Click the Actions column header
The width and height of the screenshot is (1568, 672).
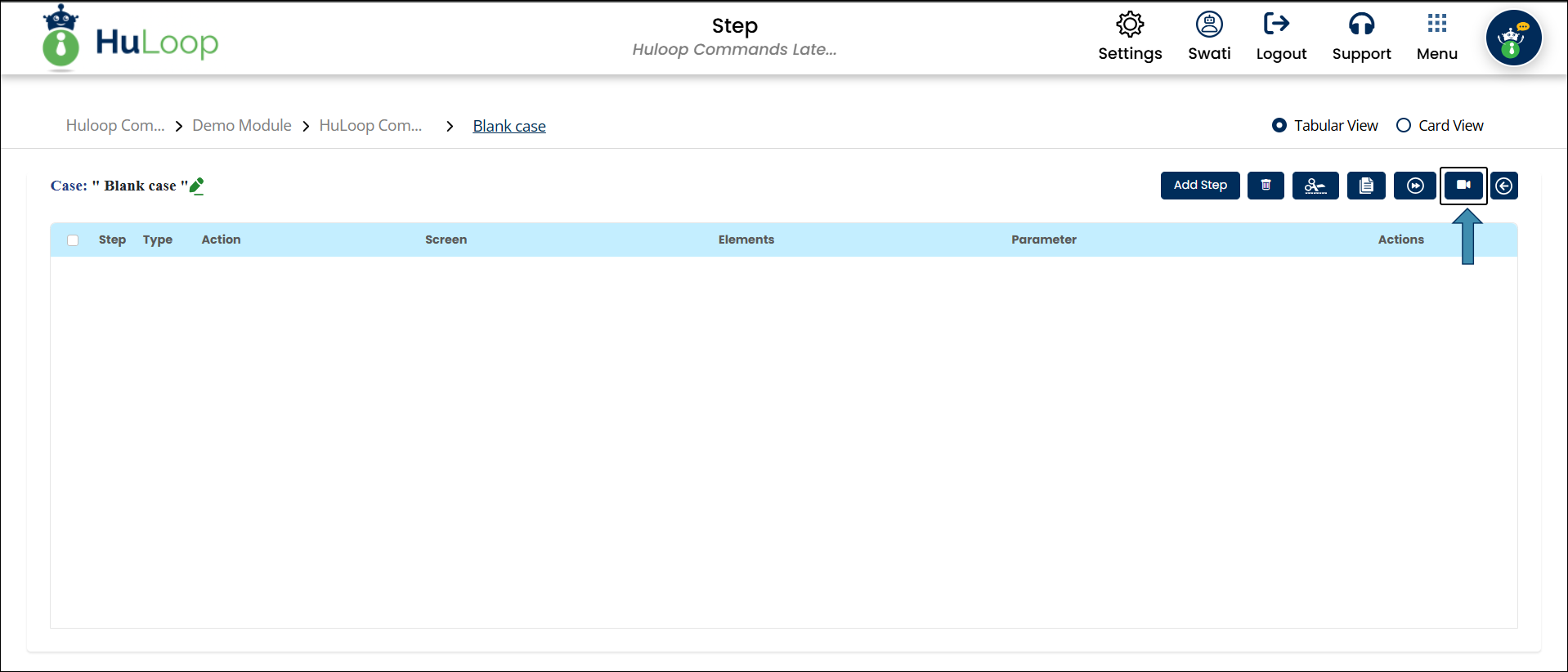pos(1401,240)
